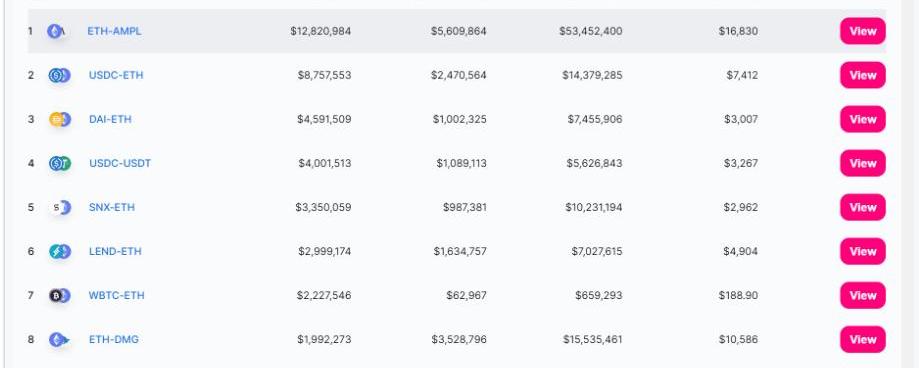Open the USDC-USDT pair link

tap(120, 163)
